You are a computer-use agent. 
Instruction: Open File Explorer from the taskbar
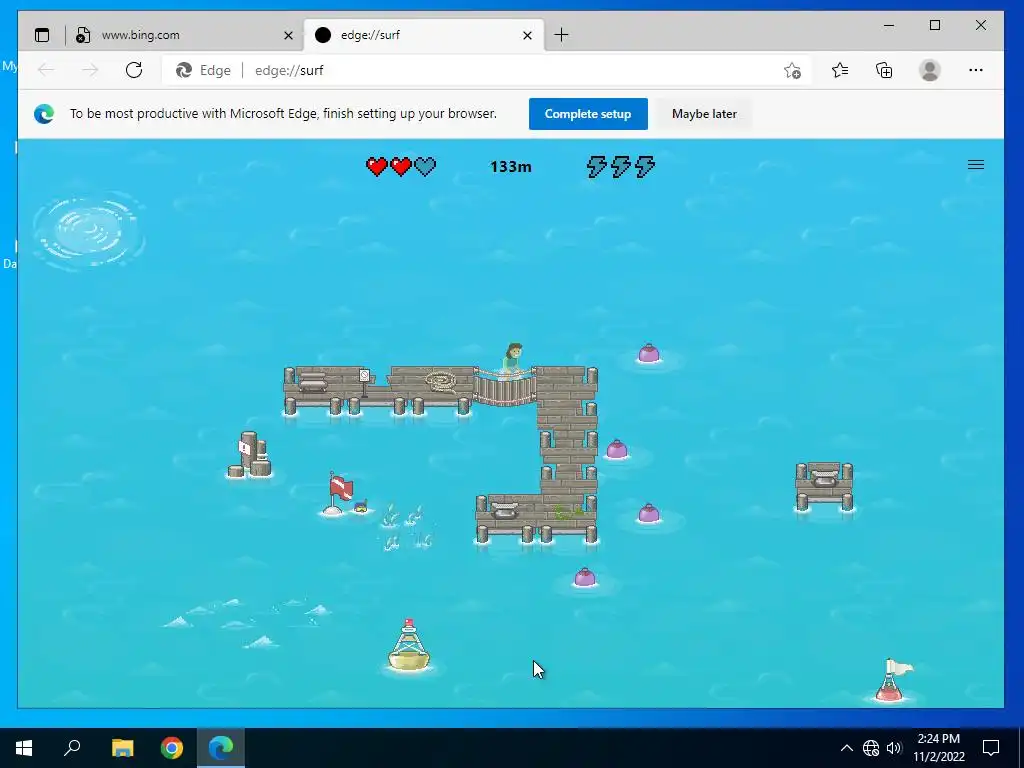(122, 748)
